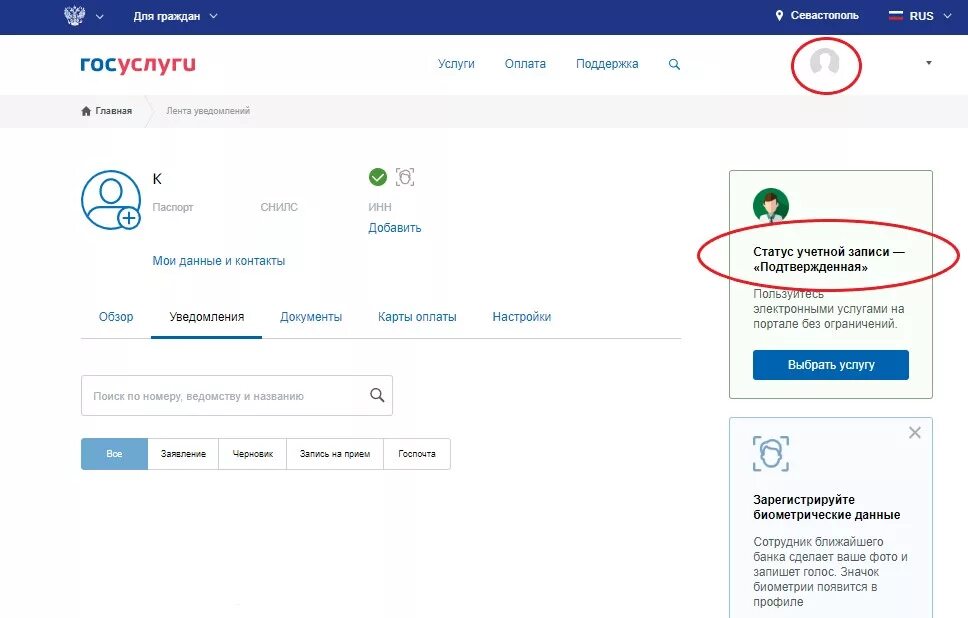The width and height of the screenshot is (968, 618).
Task: Click the biometric face icon in the card
Action: [x=771, y=454]
